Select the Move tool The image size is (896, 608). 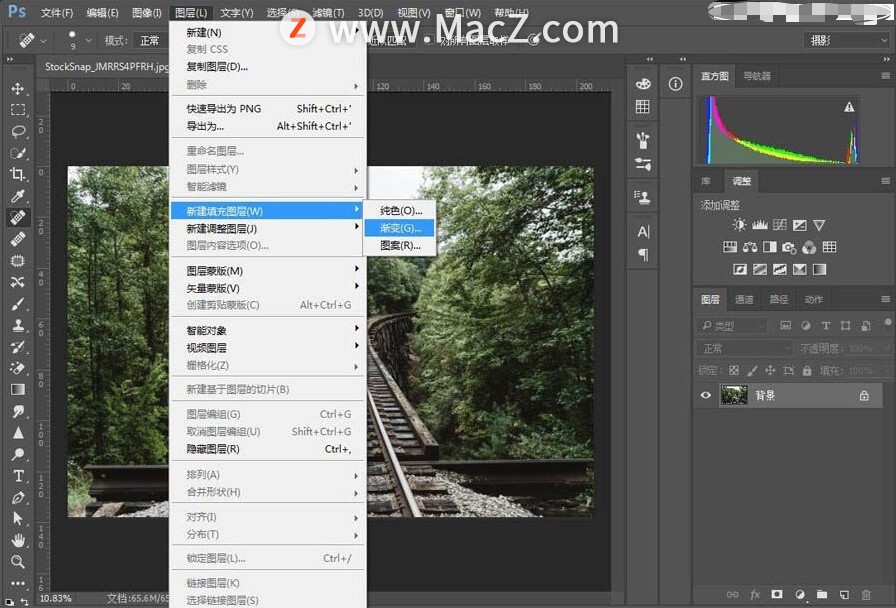18,88
